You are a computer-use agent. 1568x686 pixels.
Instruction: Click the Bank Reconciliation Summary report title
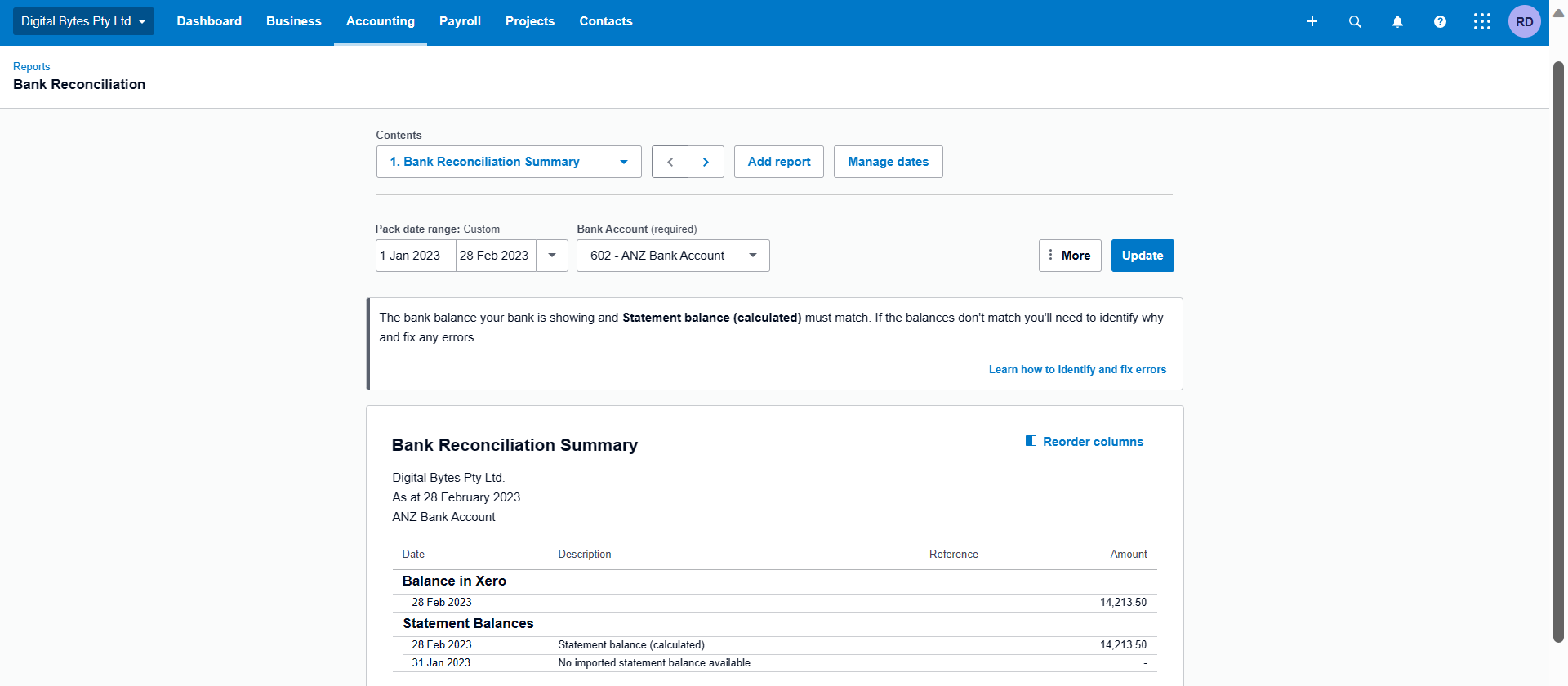tap(514, 445)
